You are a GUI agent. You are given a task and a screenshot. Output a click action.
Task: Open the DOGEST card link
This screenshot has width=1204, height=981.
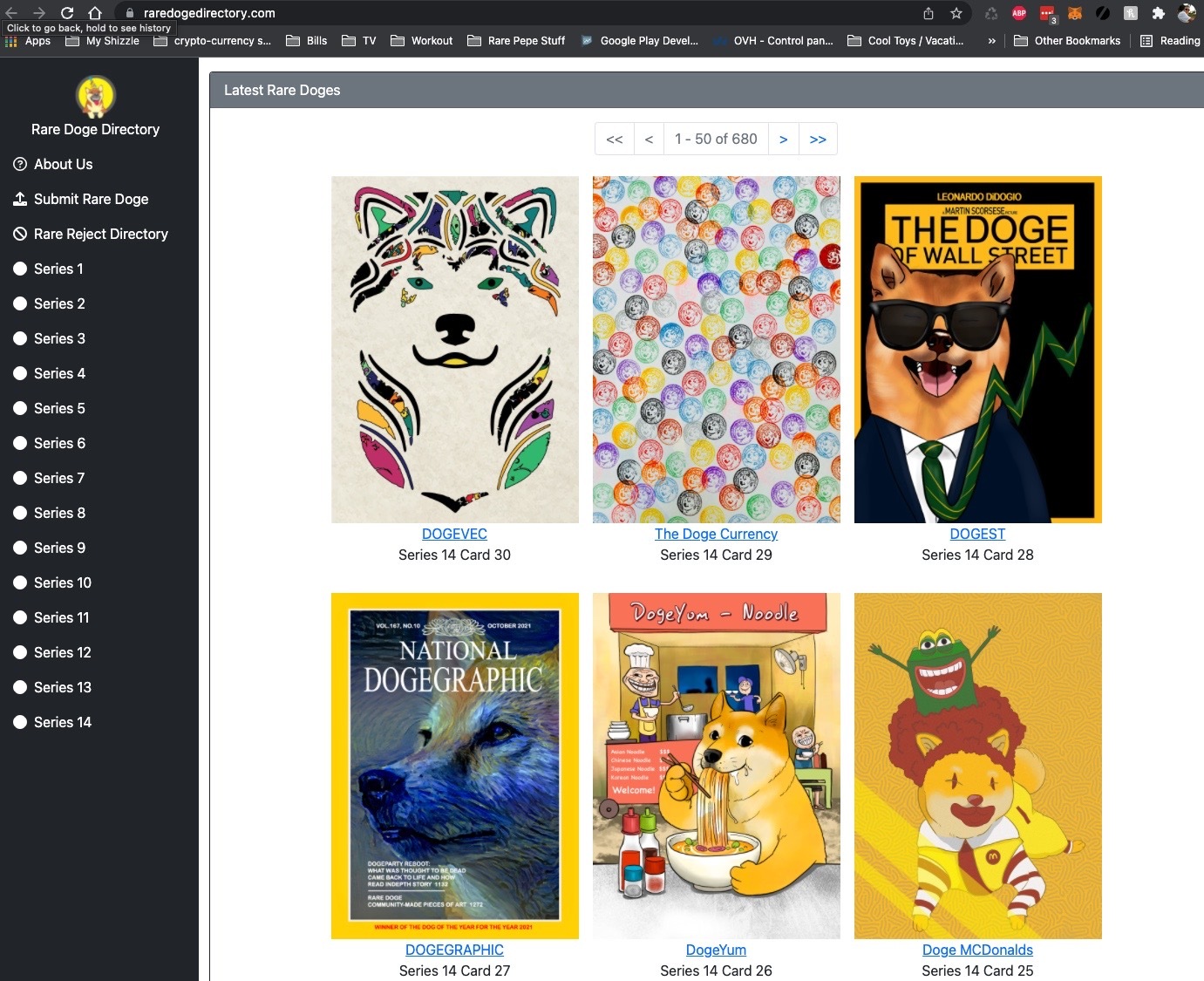tap(977, 534)
